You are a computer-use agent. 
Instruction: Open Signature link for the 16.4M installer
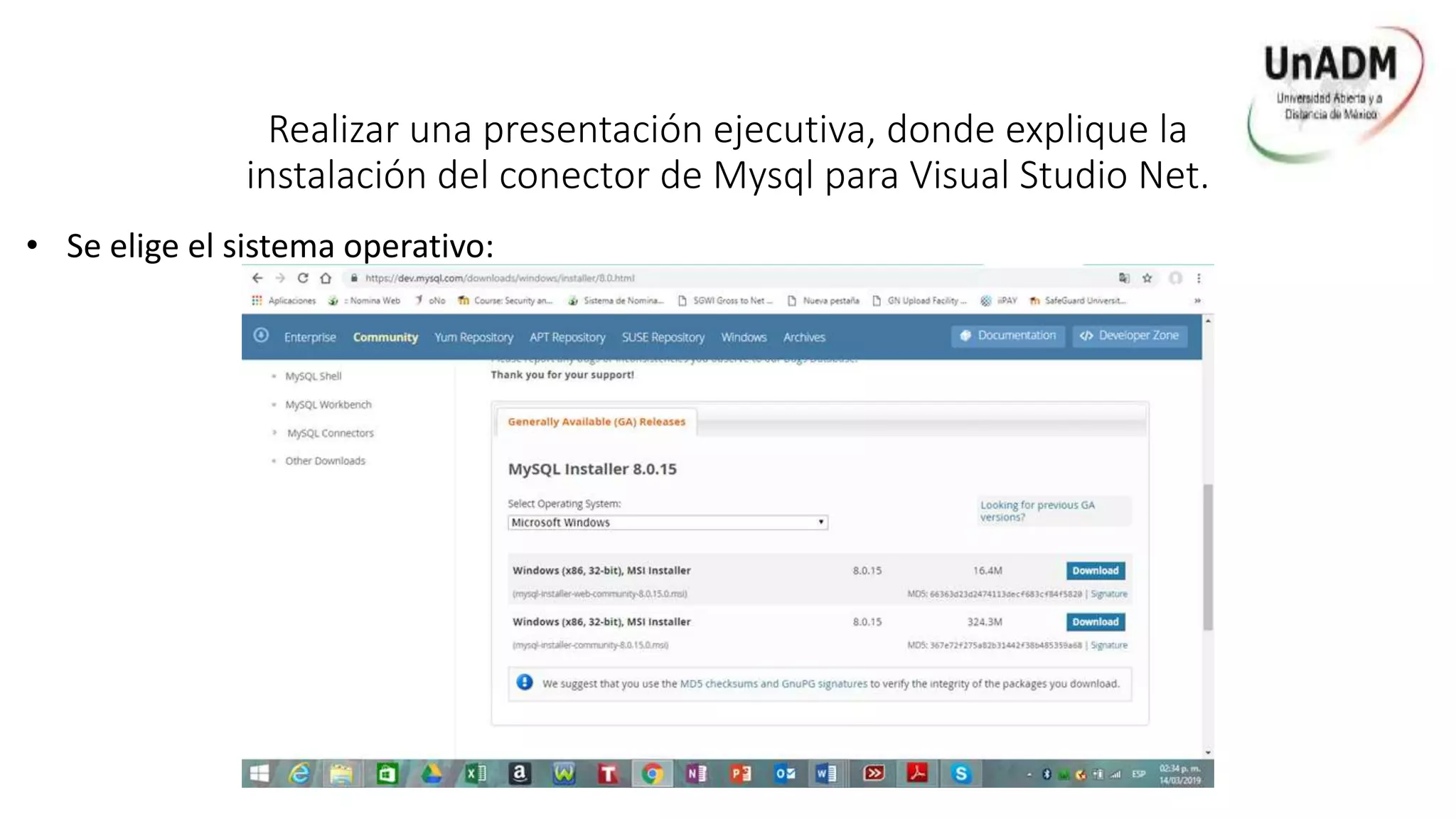pos(1109,594)
